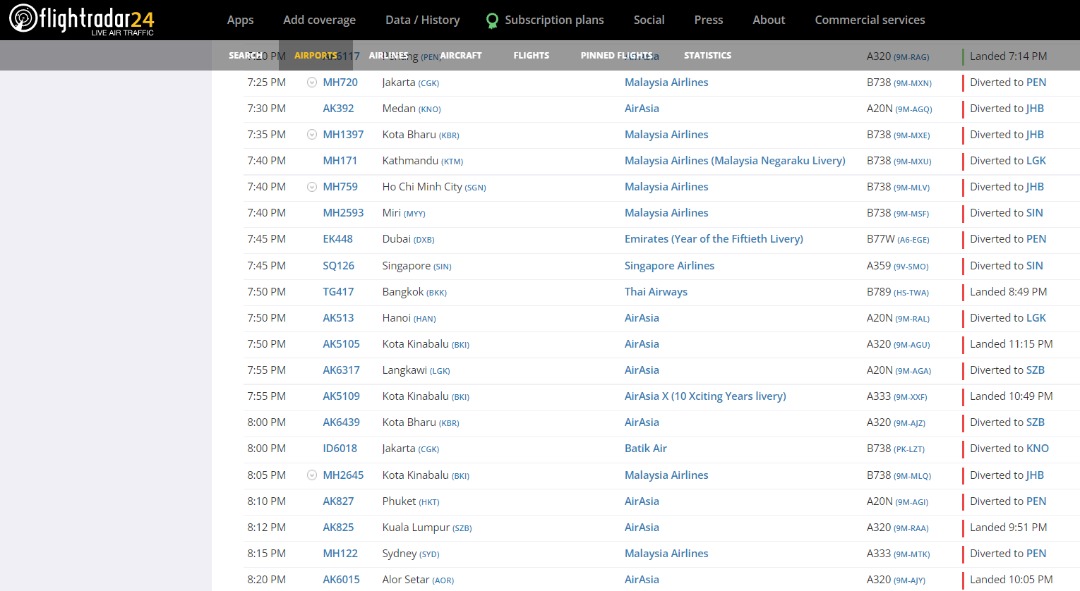Select 'Kathmandu (KTM)' origin text
The width and height of the screenshot is (1080, 591).
coord(422,160)
